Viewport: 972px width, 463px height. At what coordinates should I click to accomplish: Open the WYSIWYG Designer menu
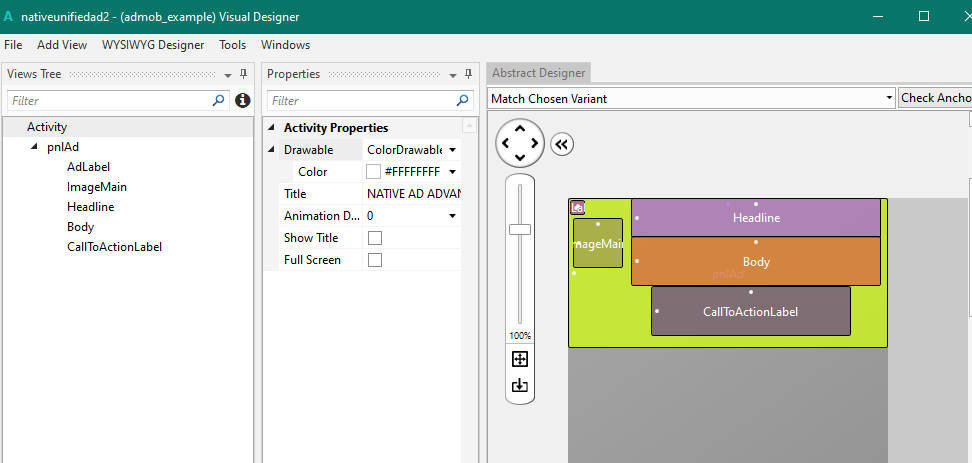pyautogui.click(x=153, y=45)
